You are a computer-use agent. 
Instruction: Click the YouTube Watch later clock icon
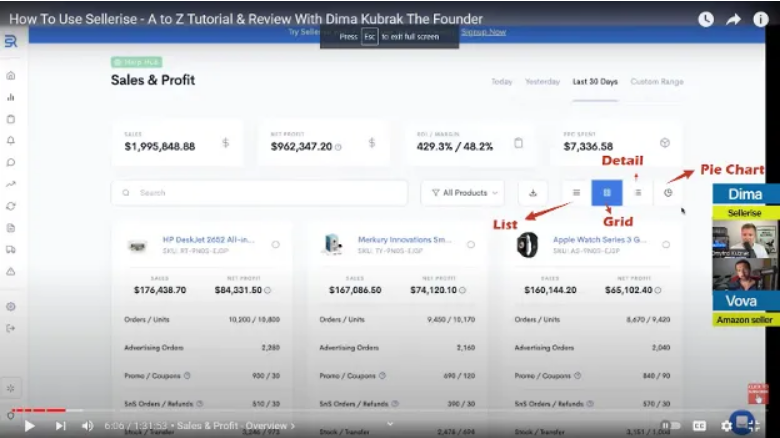706,19
